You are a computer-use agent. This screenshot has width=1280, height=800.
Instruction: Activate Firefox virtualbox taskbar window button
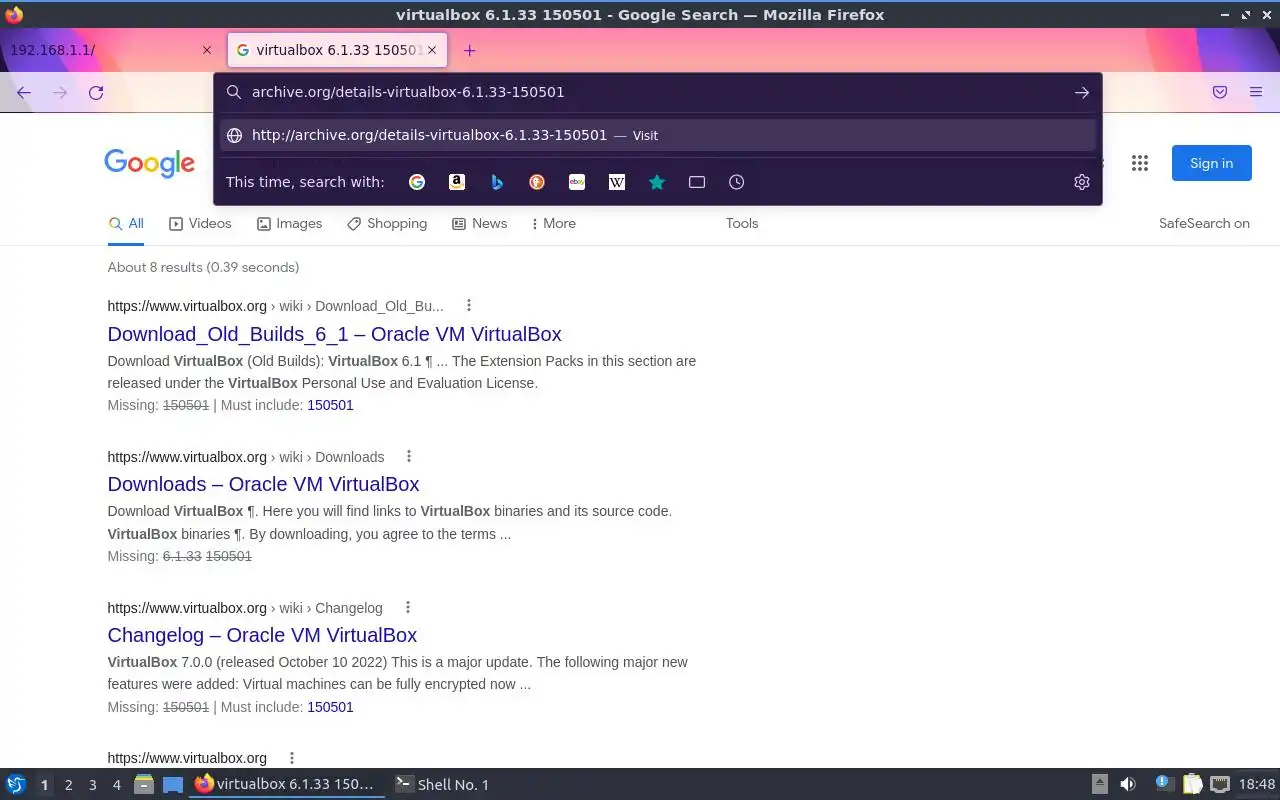click(287, 784)
